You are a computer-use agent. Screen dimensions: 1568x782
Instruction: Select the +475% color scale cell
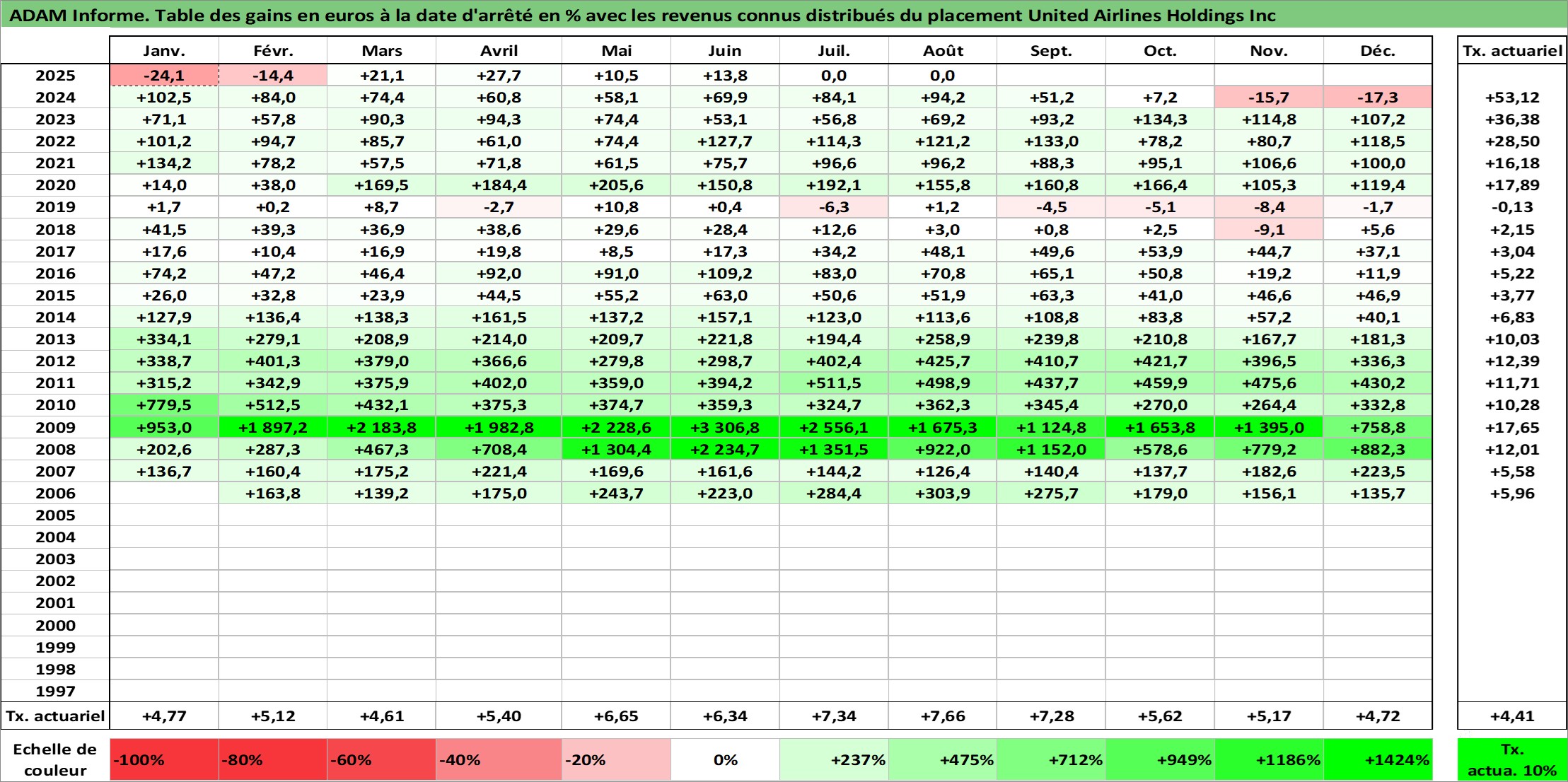[x=943, y=760]
